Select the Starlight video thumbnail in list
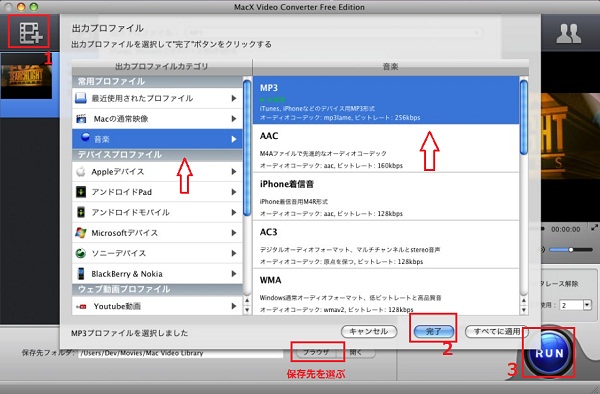Image resolution: width=600 pixels, height=394 pixels. (x=26, y=77)
